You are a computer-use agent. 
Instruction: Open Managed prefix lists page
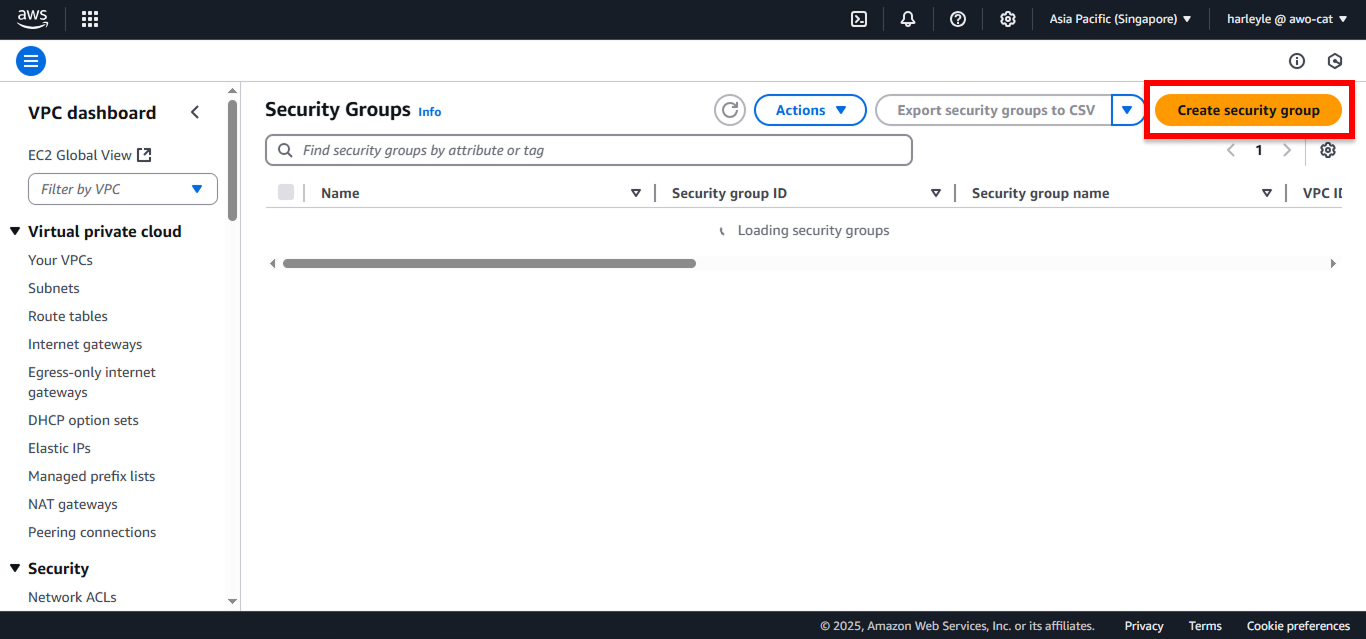tap(92, 476)
